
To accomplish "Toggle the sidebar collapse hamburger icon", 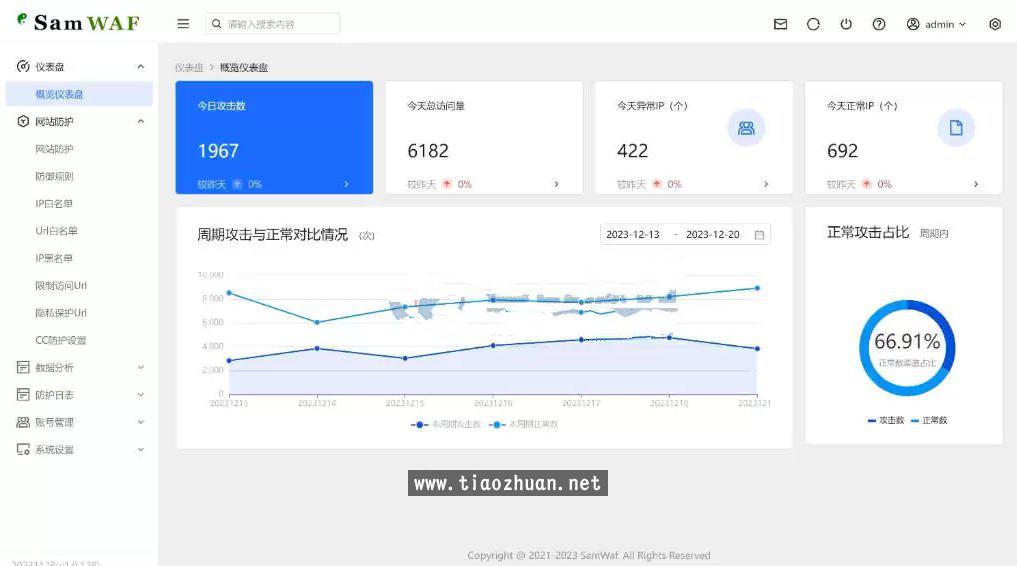I will 184,24.
